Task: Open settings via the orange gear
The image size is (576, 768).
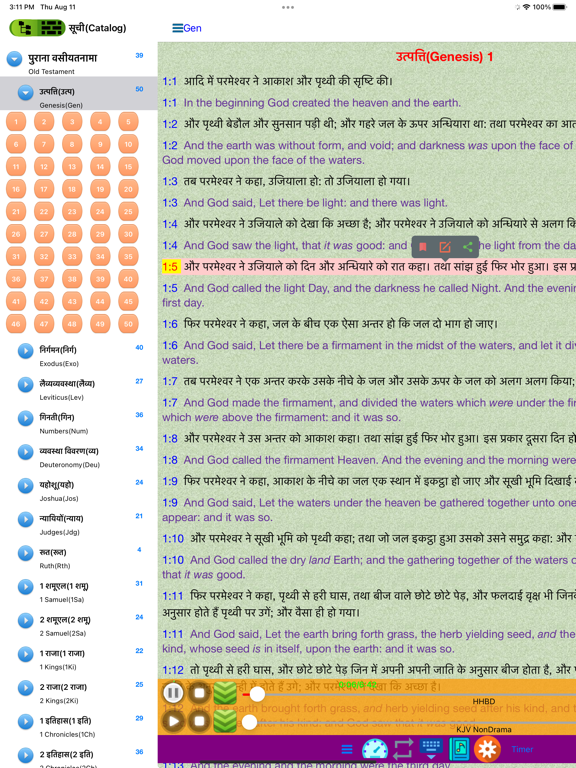Action: click(487, 749)
